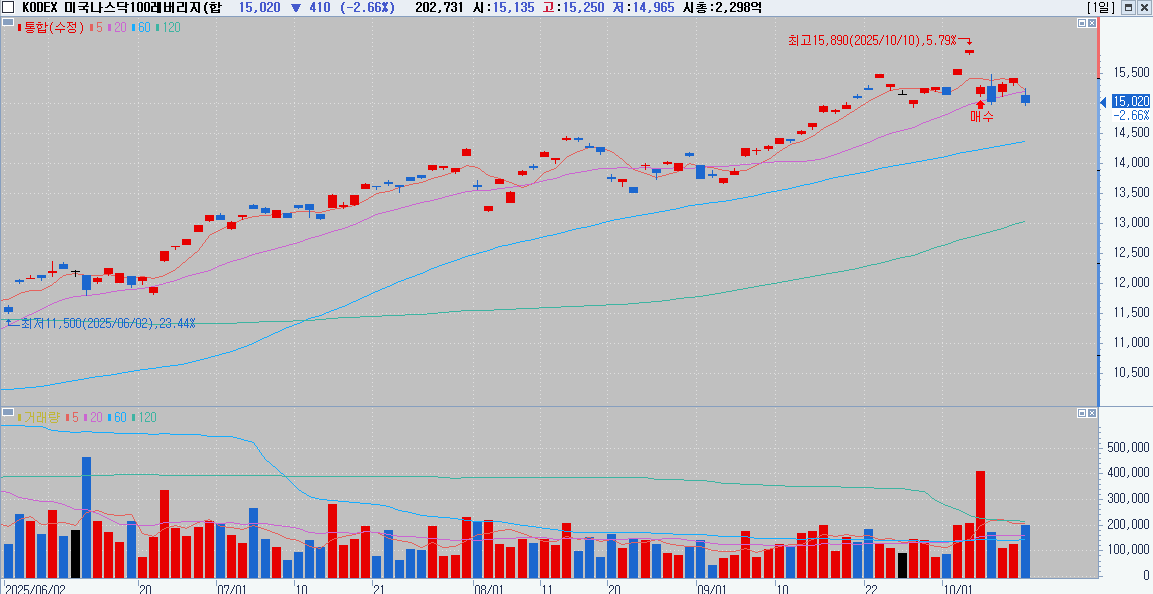
Task: Click the 500,000 volume axis label
Action: pos(1129,447)
